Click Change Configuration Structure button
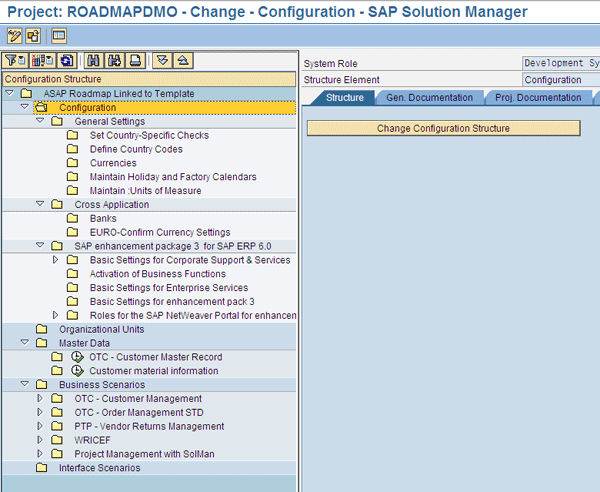Viewport: 600px width, 492px height. click(x=443, y=128)
